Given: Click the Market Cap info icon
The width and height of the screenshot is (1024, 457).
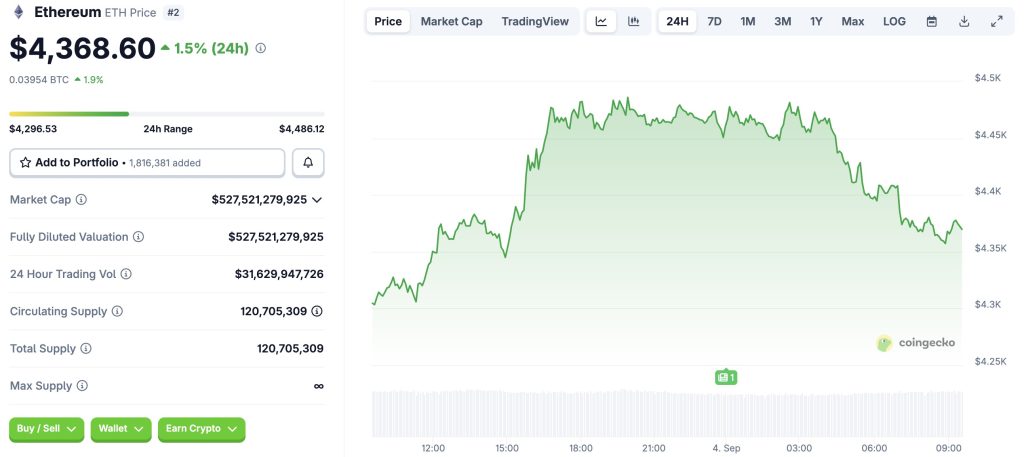Looking at the screenshot, I should (81, 200).
